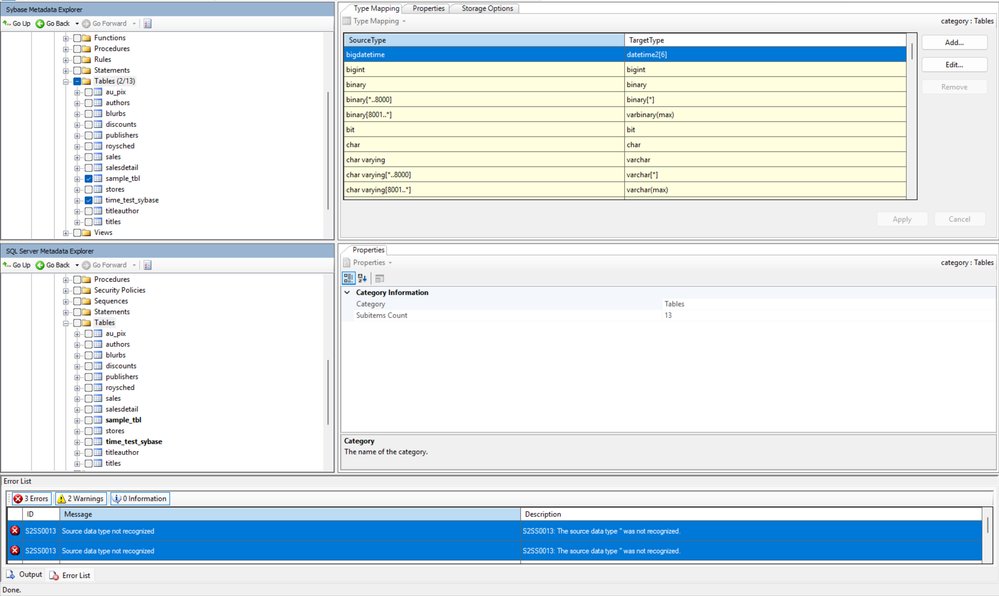Check the checkbox for the authors table
This screenshot has height=596, width=999.
[x=88, y=102]
